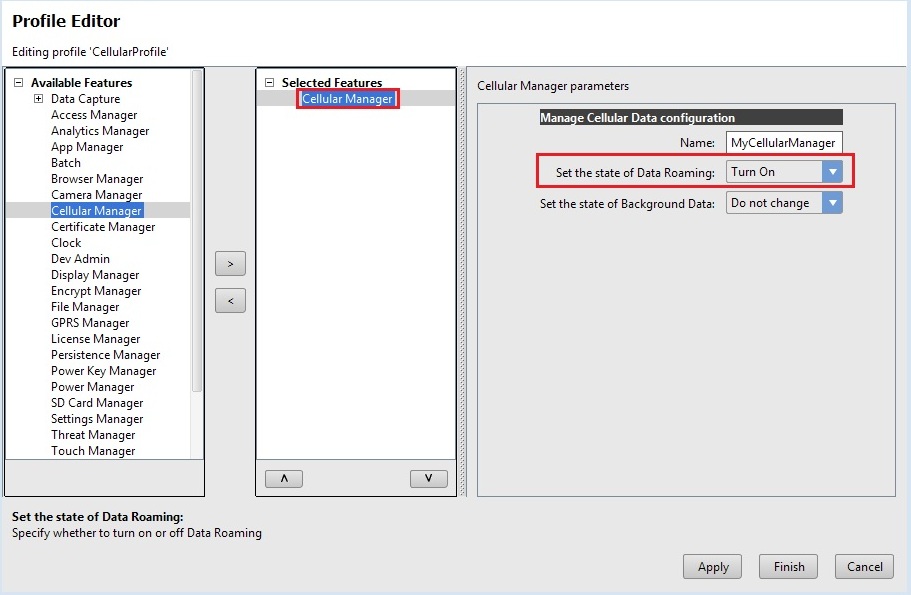Viewport: 911px width, 595px height.
Task: Open the Background Data state dropdown
Action: [x=832, y=203]
